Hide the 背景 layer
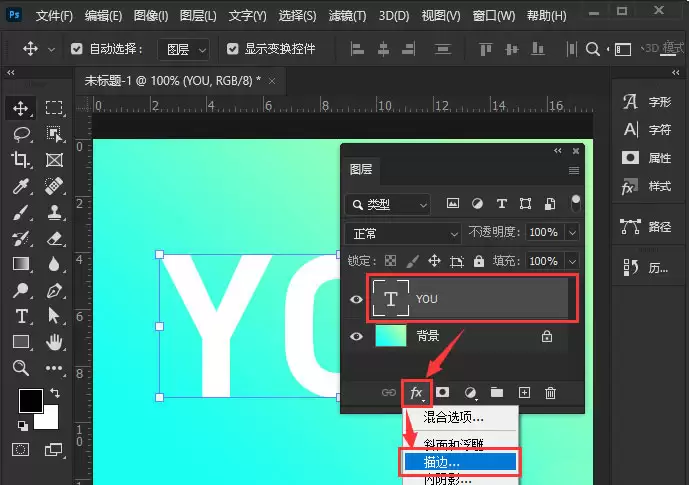This screenshot has height=485, width=689. (356, 337)
